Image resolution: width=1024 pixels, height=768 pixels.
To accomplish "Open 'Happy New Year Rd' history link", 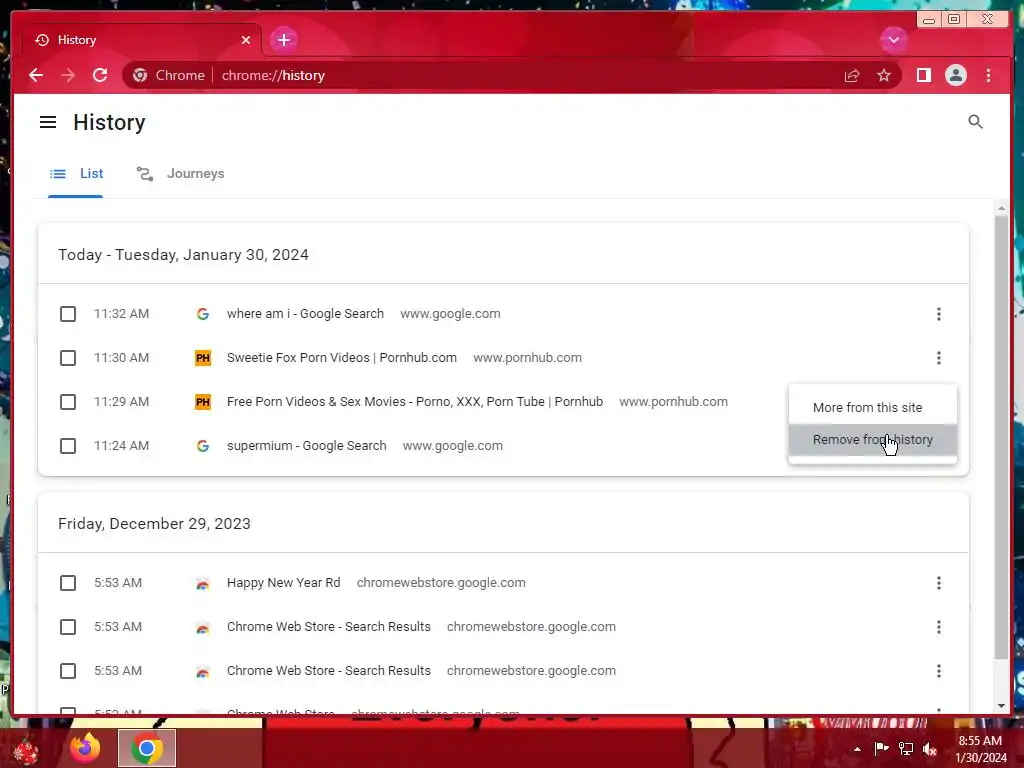I will 283,583.
